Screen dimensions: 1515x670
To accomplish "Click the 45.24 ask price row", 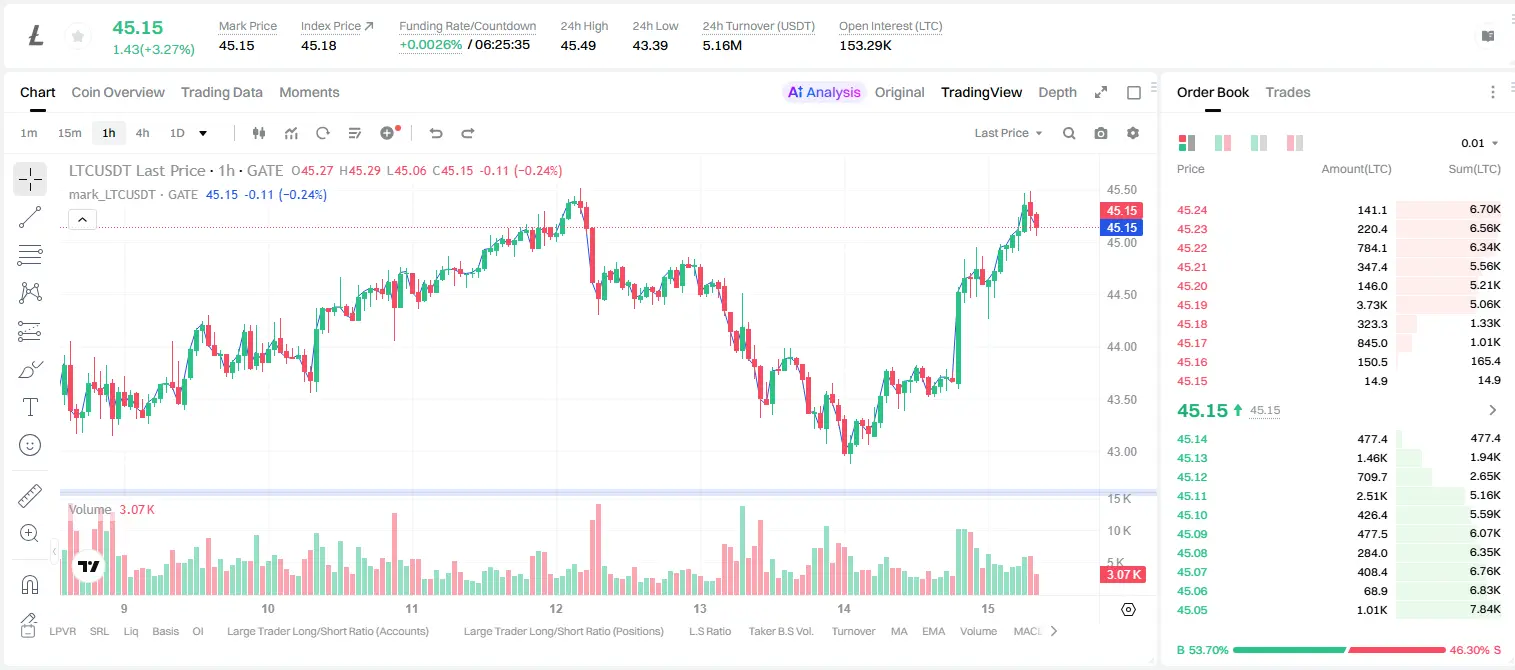I will (x=1339, y=210).
